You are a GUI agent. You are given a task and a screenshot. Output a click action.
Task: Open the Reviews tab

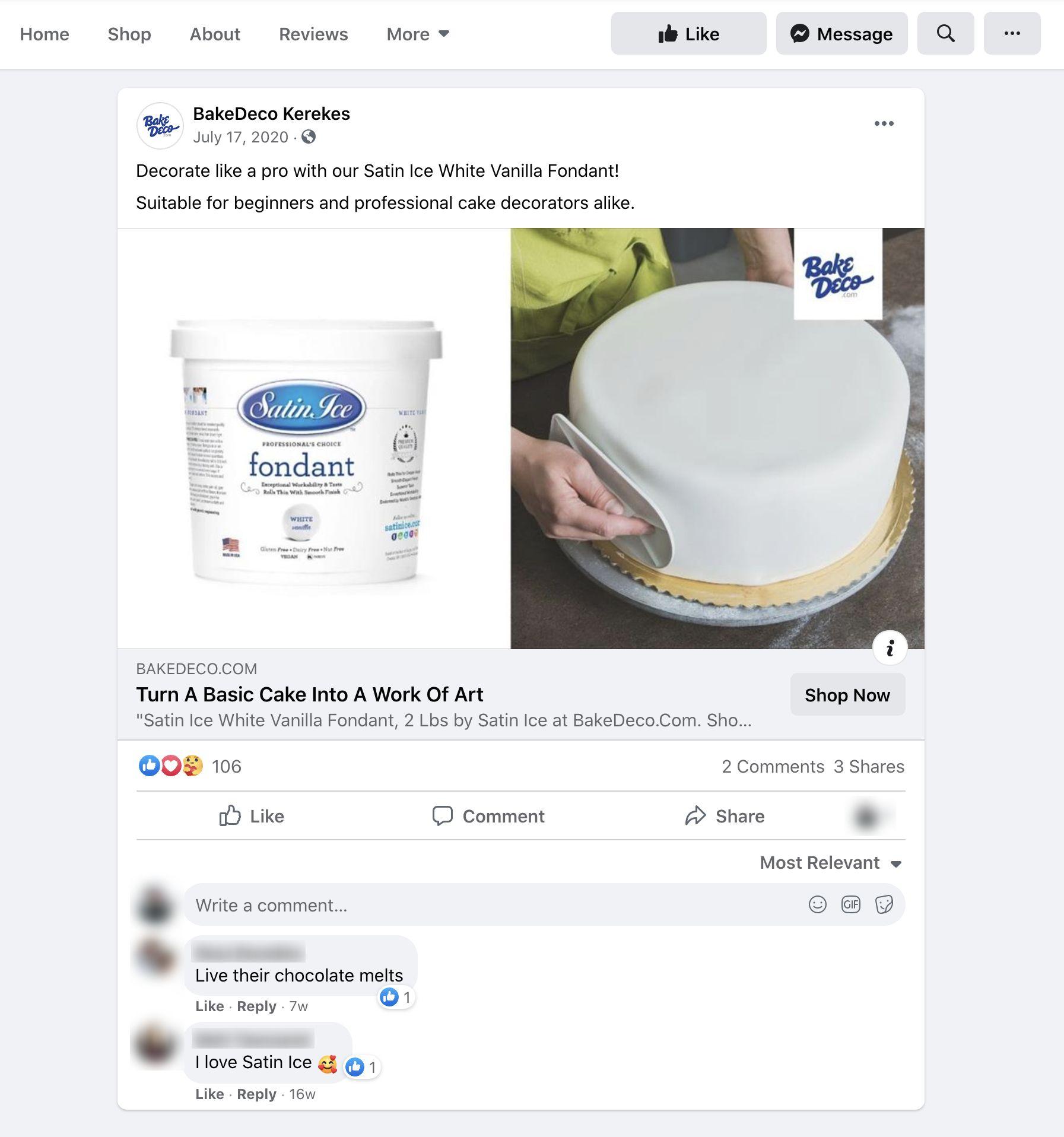(x=313, y=34)
